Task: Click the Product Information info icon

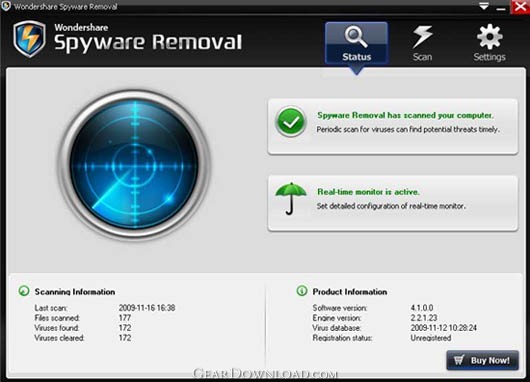Action: click(302, 290)
